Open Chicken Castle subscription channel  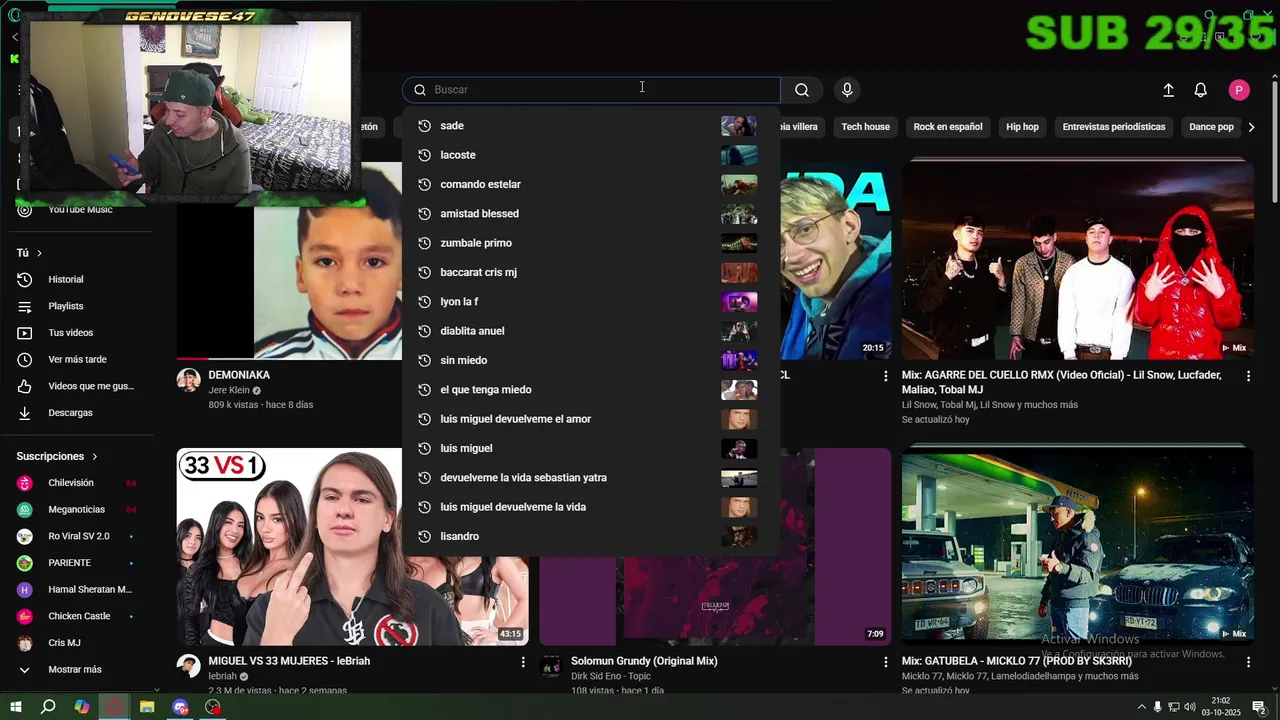coord(80,616)
